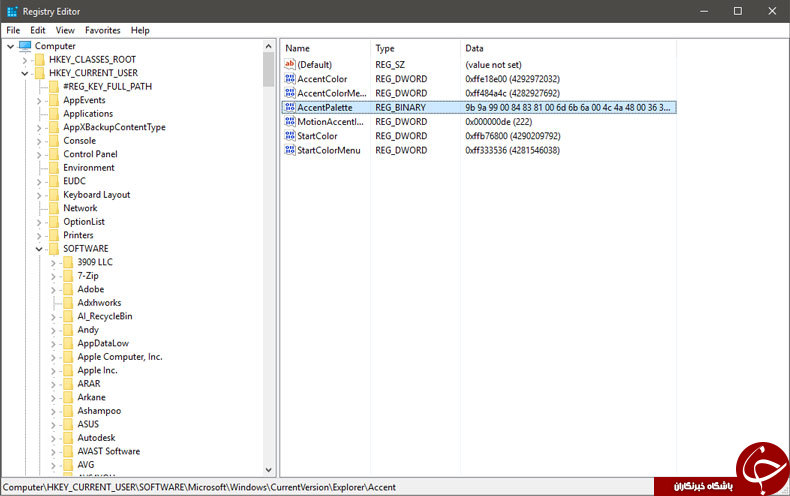Image resolution: width=790 pixels, height=496 pixels.
Task: Click the Printers folder icon
Action: click(54, 235)
